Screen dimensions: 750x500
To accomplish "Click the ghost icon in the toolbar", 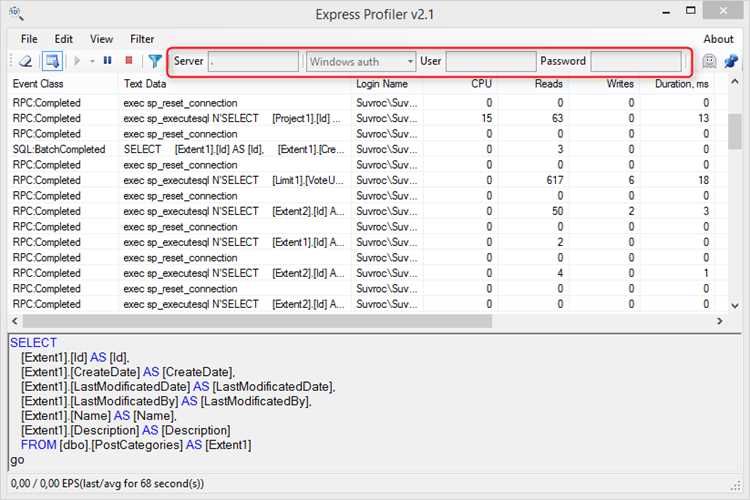I will point(709,61).
